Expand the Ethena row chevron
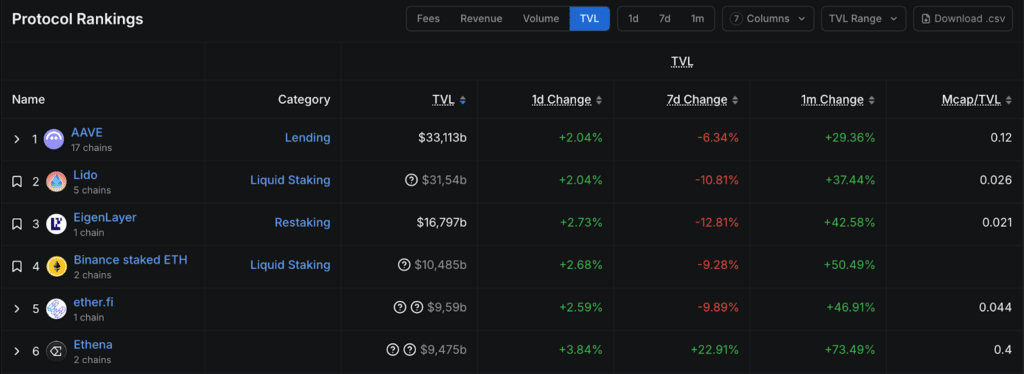Screen dimensions: 1024x374 tap(17, 351)
